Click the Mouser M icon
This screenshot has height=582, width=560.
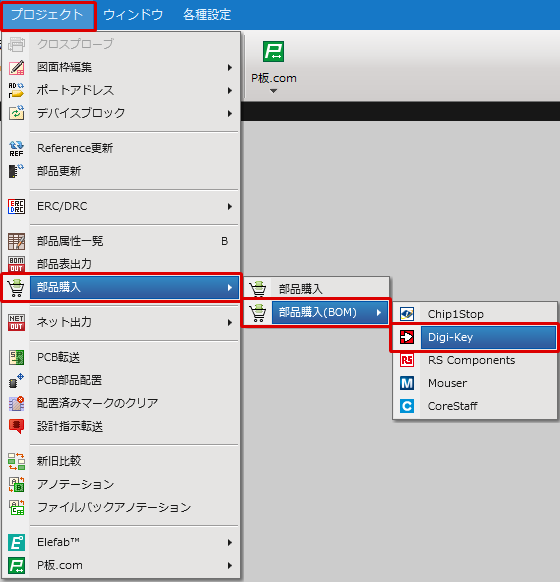[407, 383]
